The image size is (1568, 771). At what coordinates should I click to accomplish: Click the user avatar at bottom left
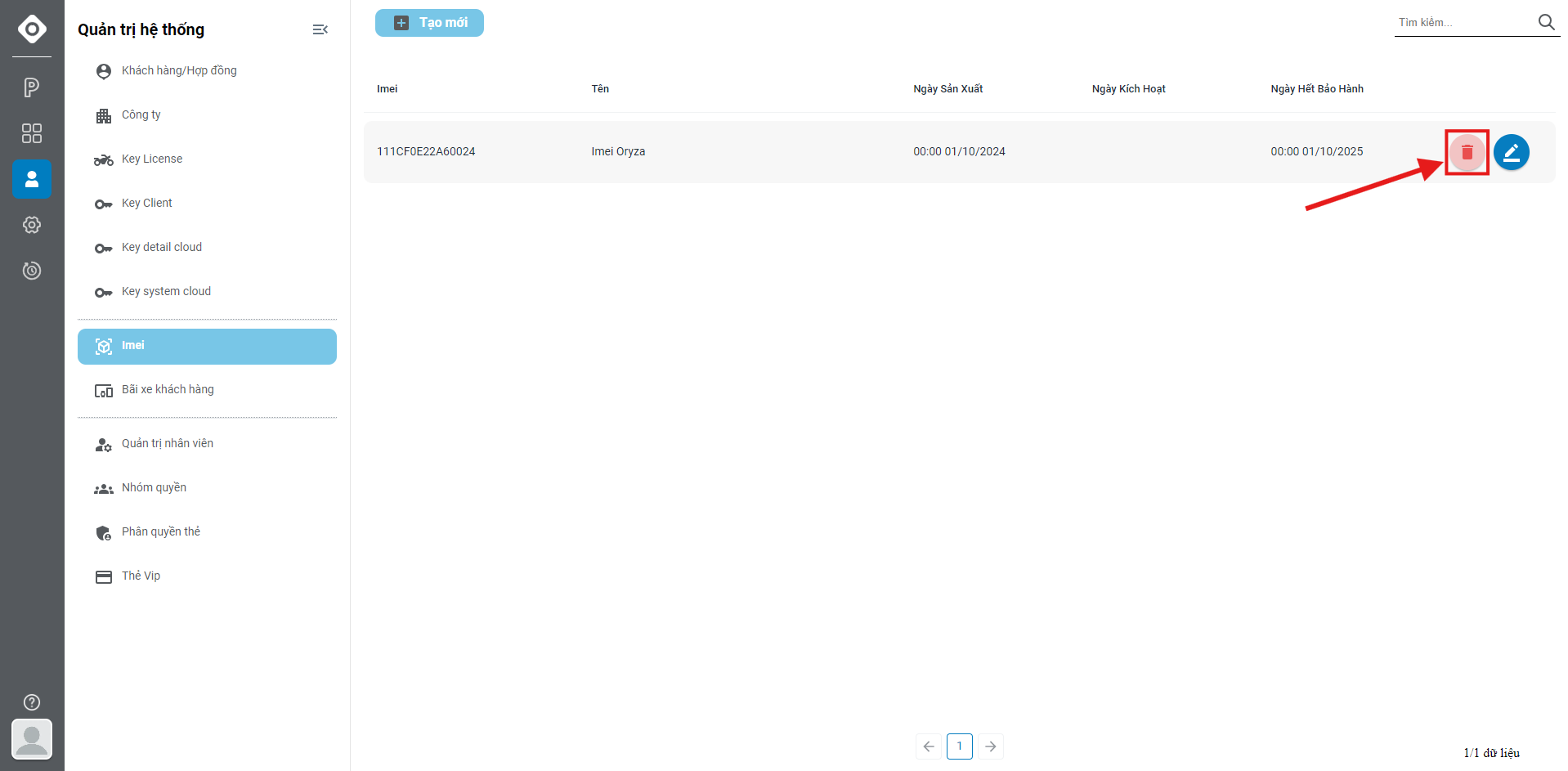(x=32, y=740)
